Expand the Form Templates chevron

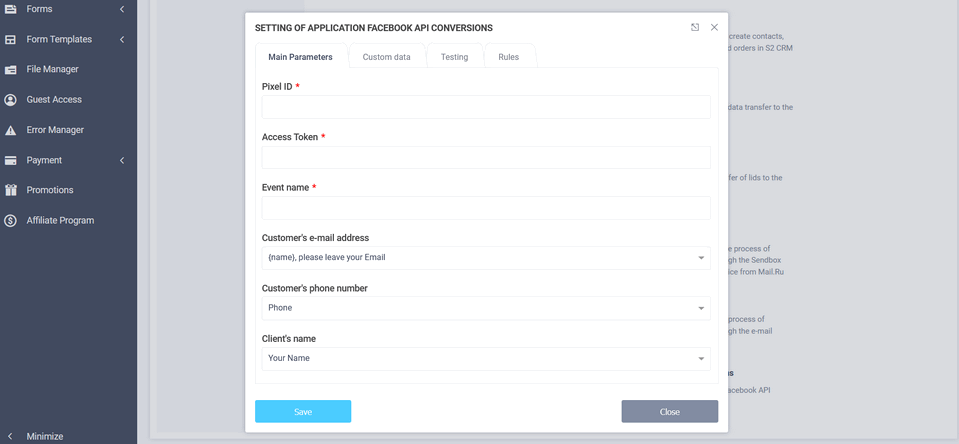(122, 39)
